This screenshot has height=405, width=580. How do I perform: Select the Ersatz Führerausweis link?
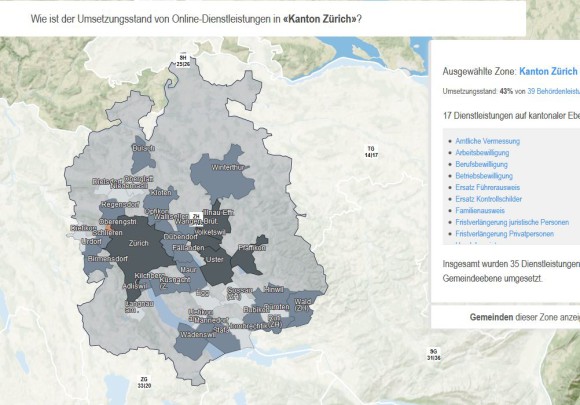pyautogui.click(x=487, y=188)
